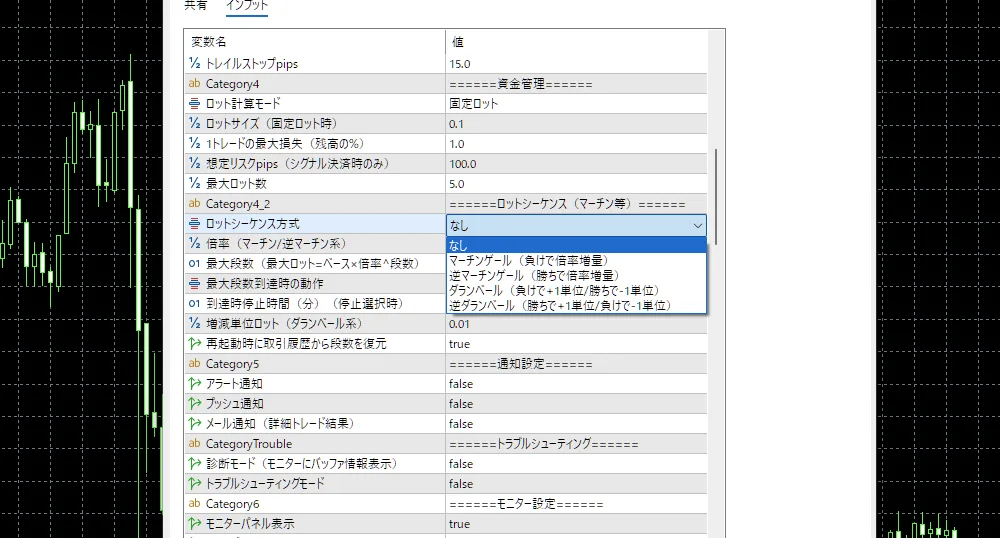Edit トレイルストップpips value 15.0

click(x=576, y=64)
